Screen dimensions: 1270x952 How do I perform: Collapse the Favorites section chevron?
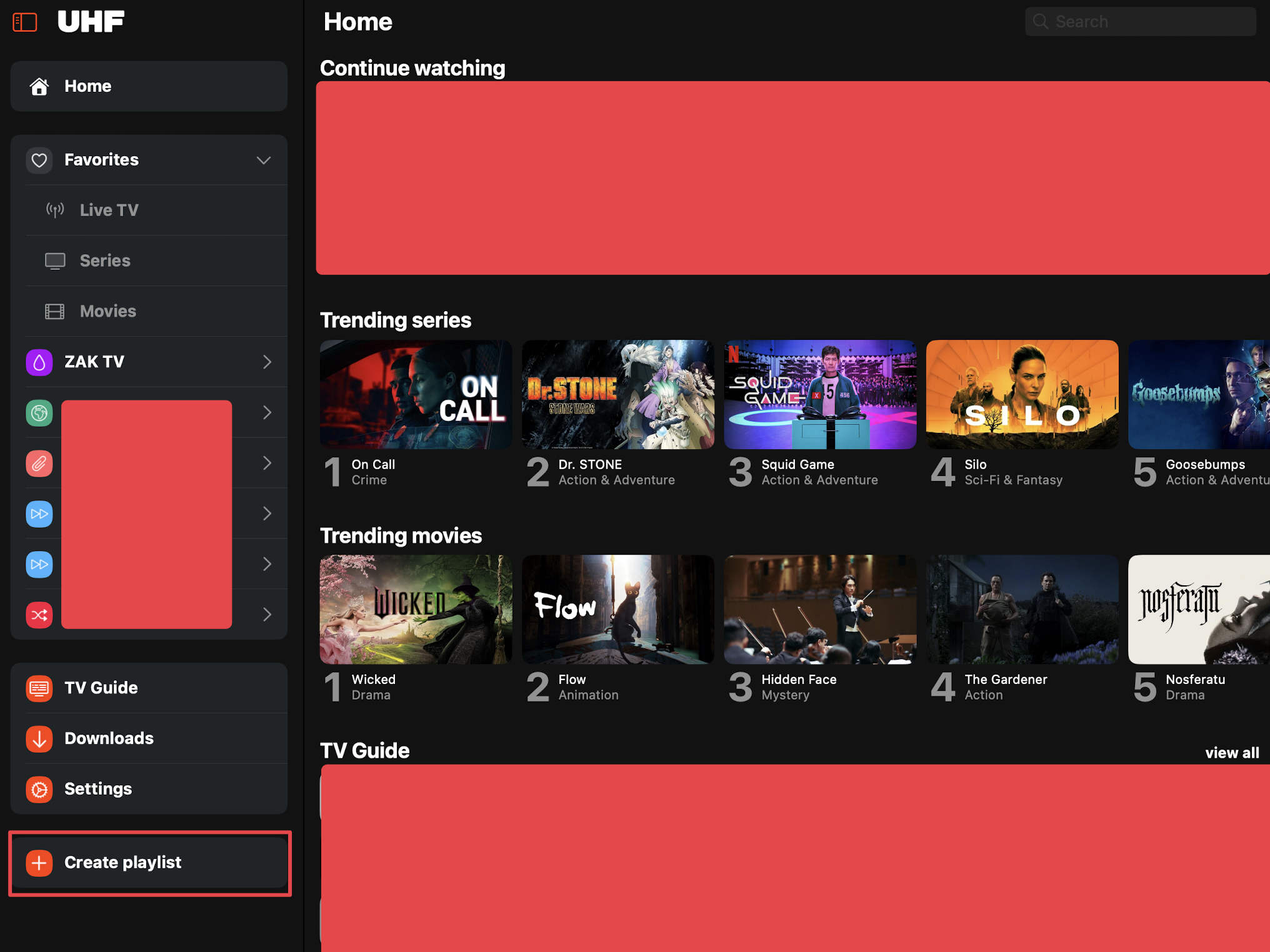click(264, 160)
